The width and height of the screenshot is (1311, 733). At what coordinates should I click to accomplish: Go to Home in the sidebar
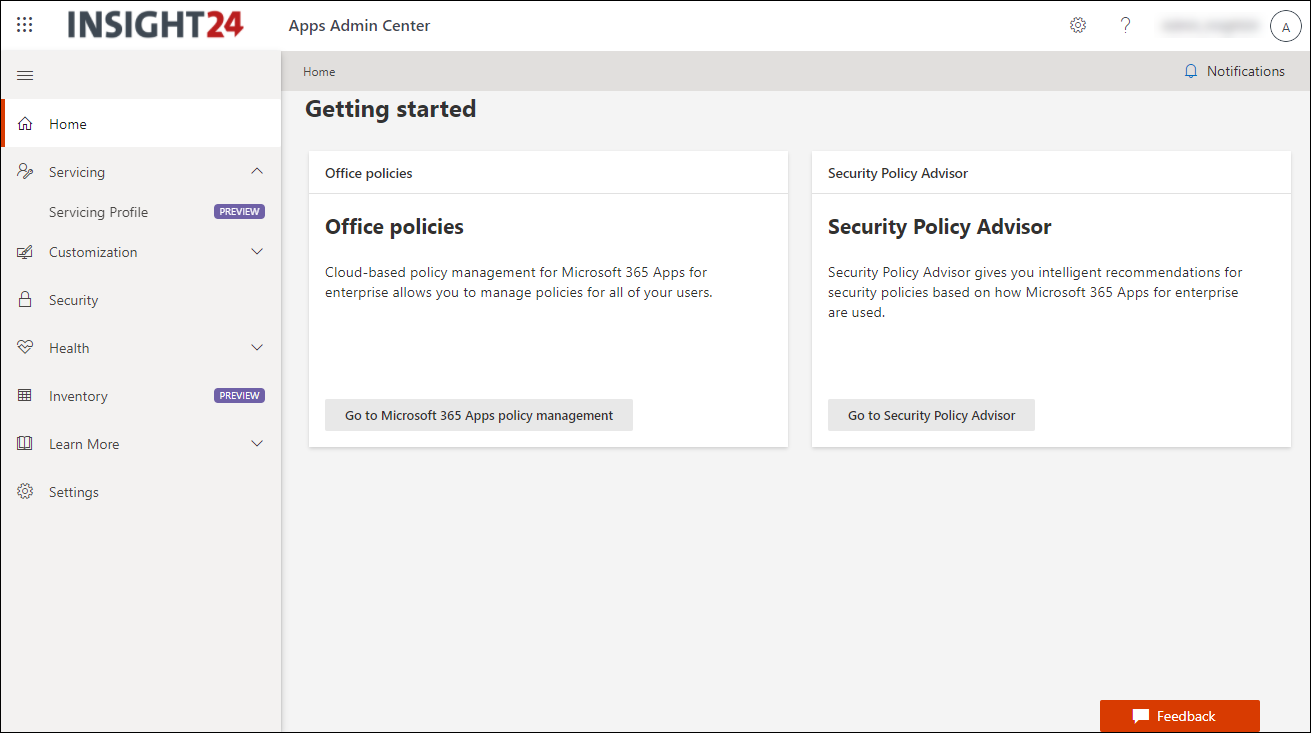coord(141,124)
